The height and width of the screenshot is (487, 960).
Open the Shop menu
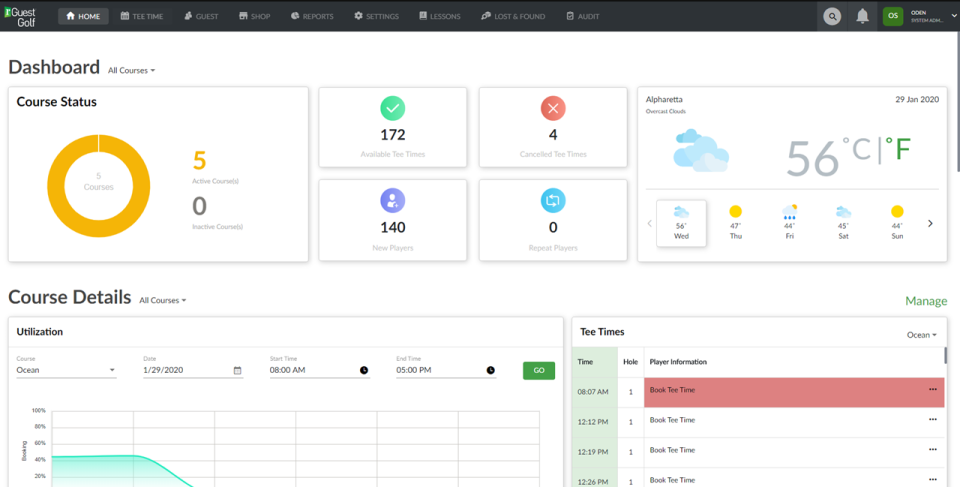pyautogui.click(x=255, y=16)
